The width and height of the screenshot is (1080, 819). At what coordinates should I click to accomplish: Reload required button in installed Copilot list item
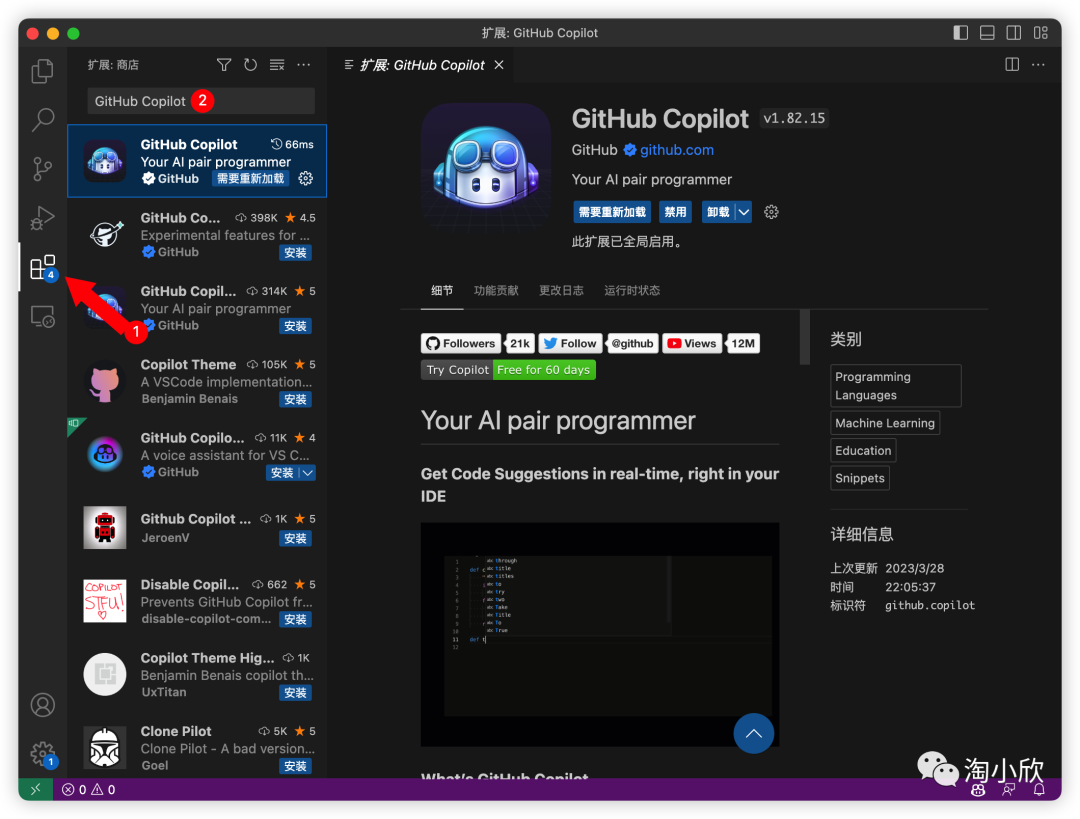point(251,178)
